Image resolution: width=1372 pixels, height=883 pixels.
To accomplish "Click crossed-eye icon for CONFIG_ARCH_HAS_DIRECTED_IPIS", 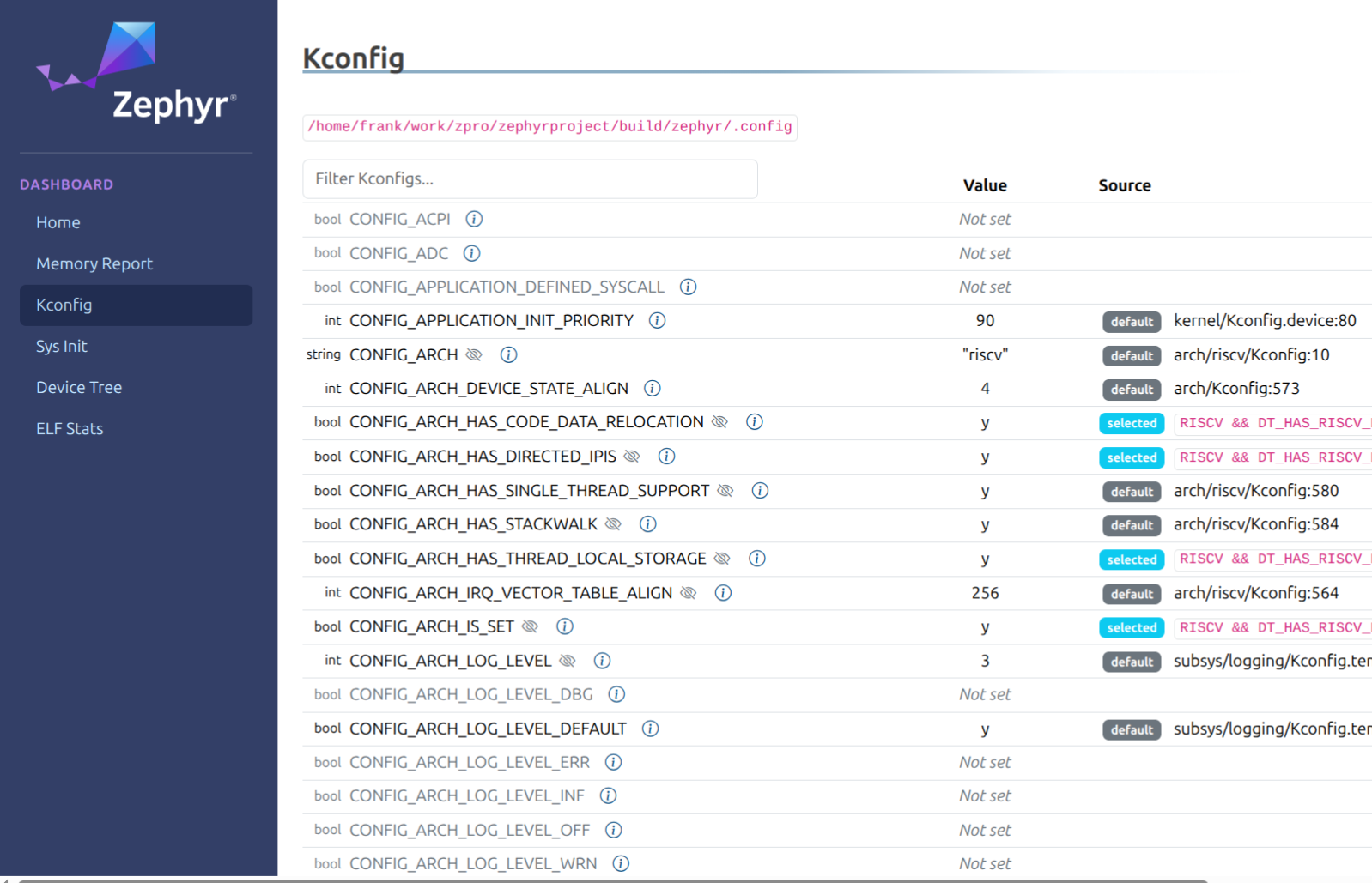I will click(x=632, y=457).
